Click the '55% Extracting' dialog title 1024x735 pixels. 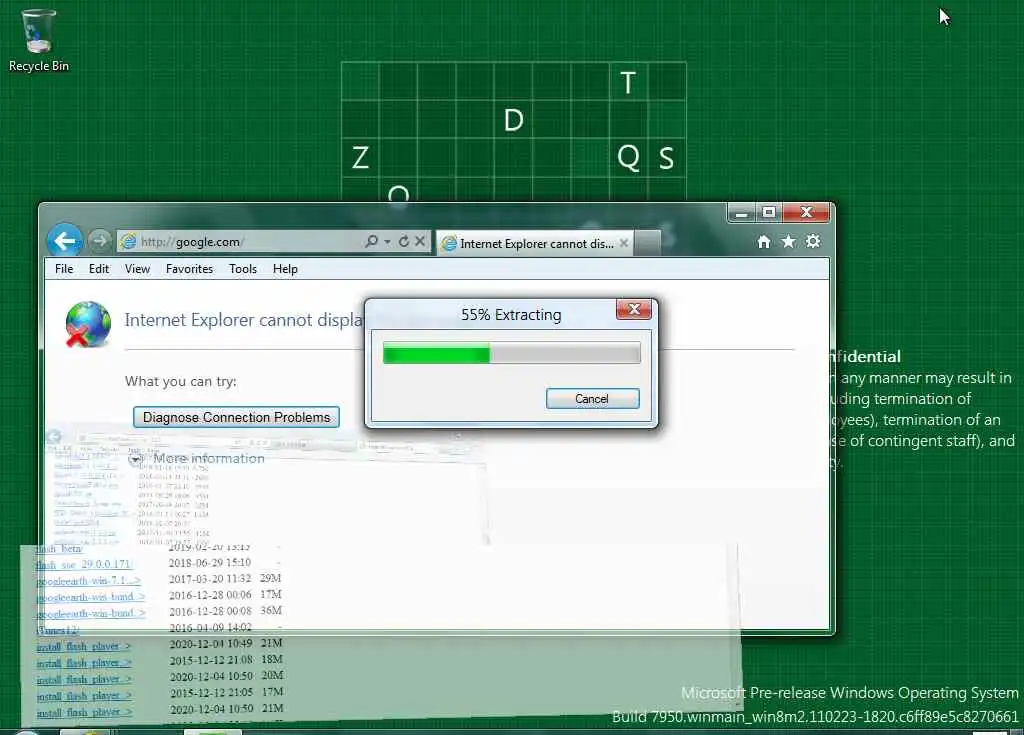coord(511,315)
